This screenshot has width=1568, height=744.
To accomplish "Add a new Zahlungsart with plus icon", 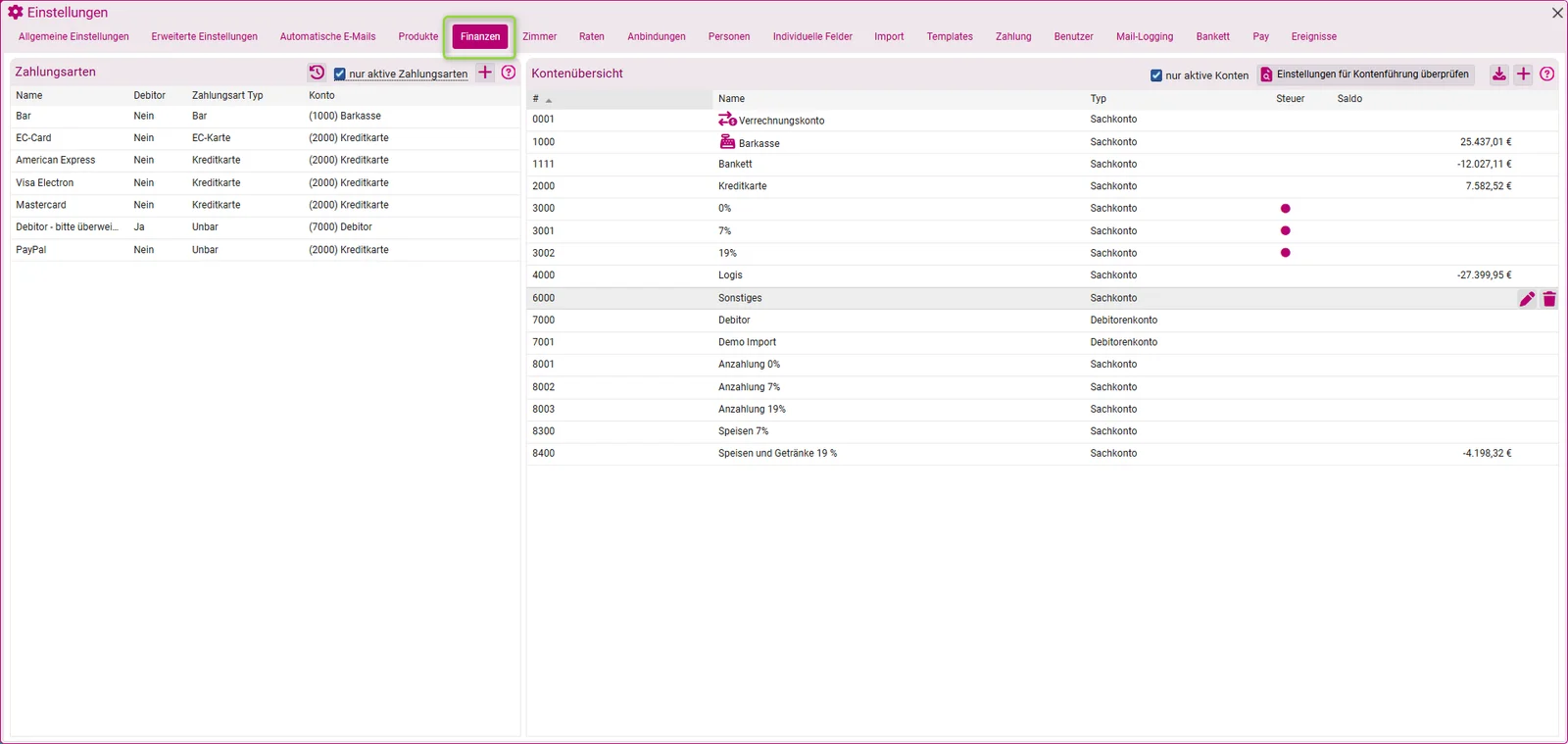I will coord(485,73).
